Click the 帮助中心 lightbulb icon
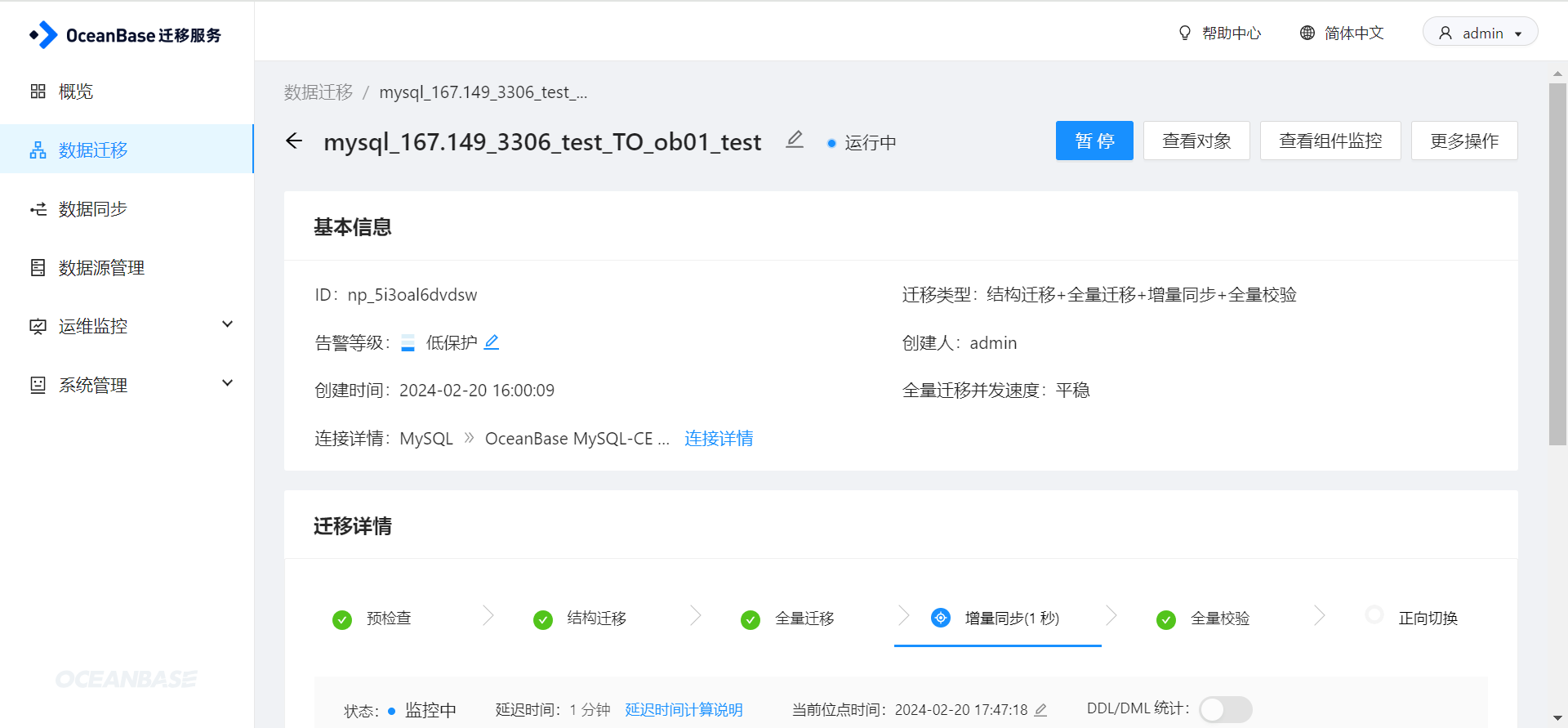Image resolution: width=1568 pixels, height=728 pixels. (x=1185, y=33)
